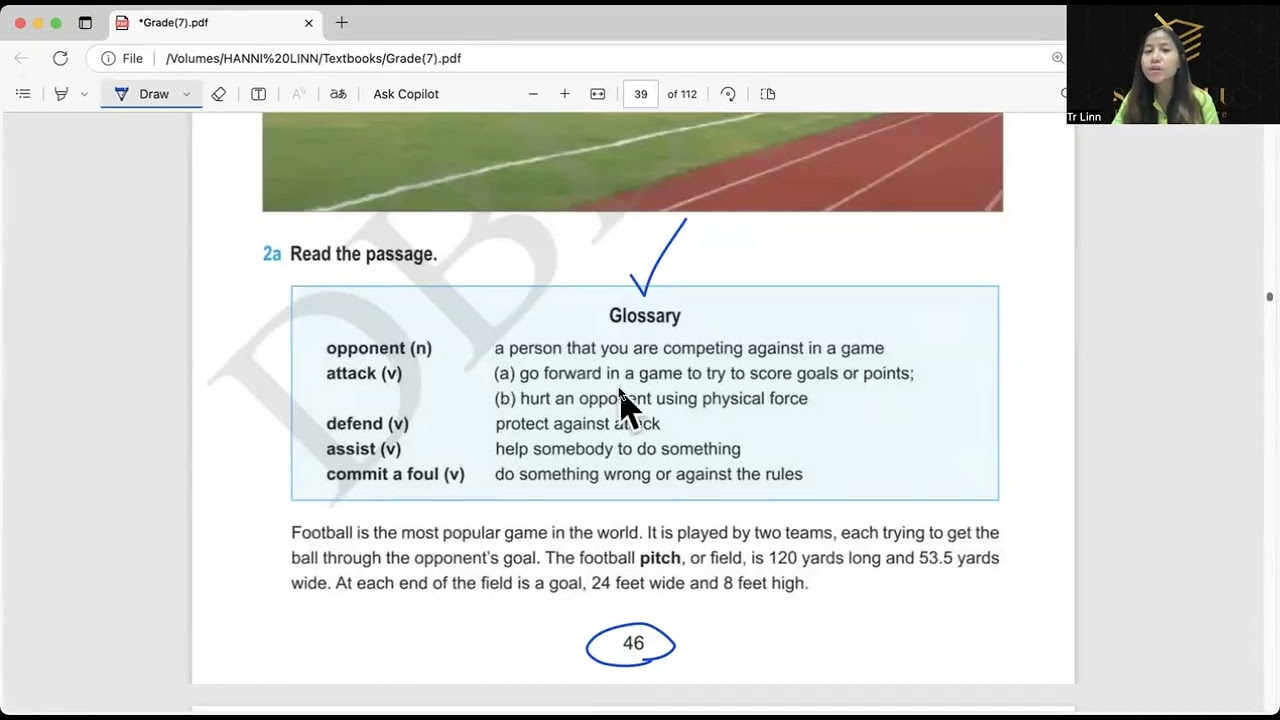Click the vertical scrollbar thumb

(x=1270, y=297)
